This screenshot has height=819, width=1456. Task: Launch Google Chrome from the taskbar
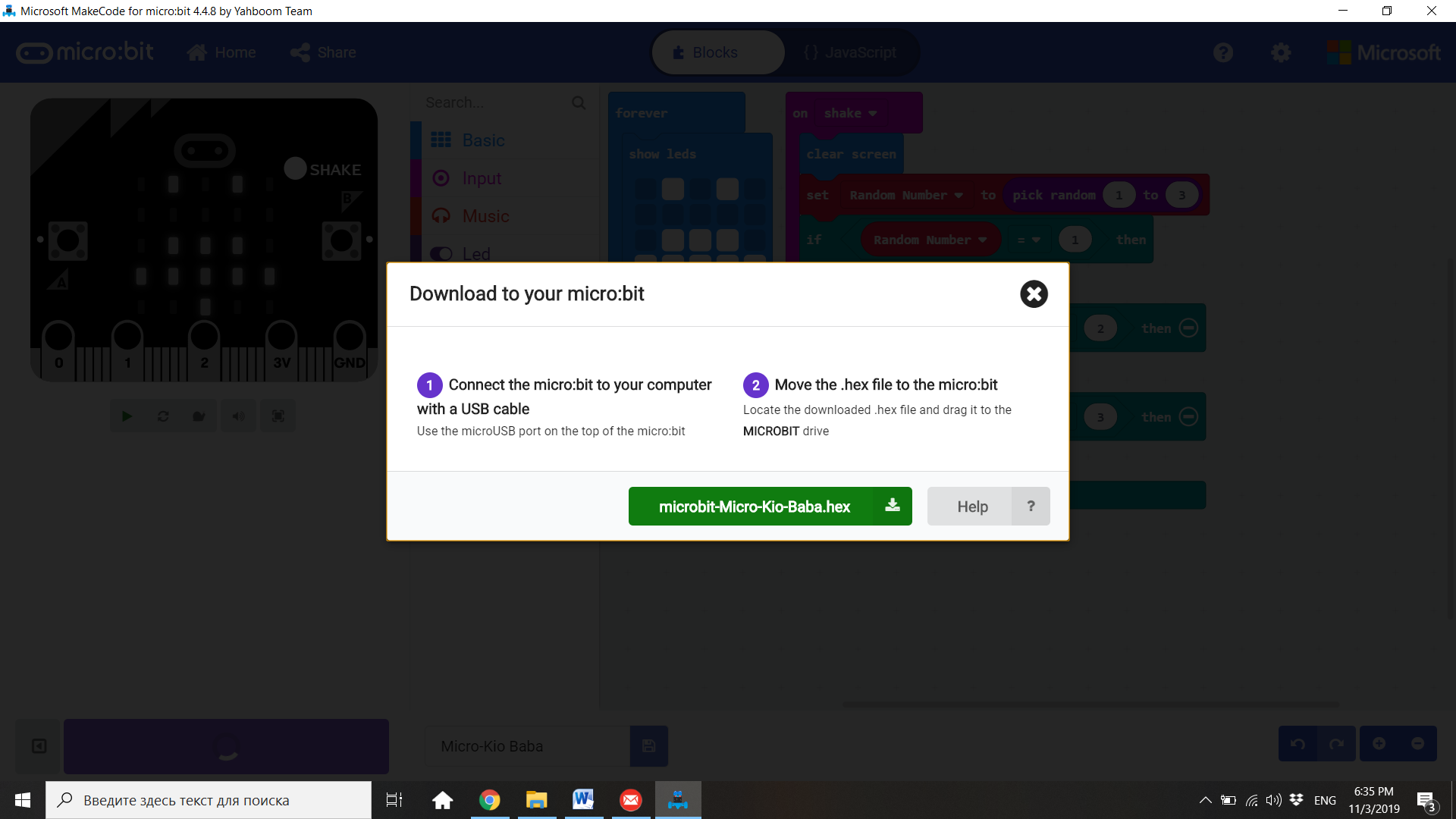[x=490, y=799]
